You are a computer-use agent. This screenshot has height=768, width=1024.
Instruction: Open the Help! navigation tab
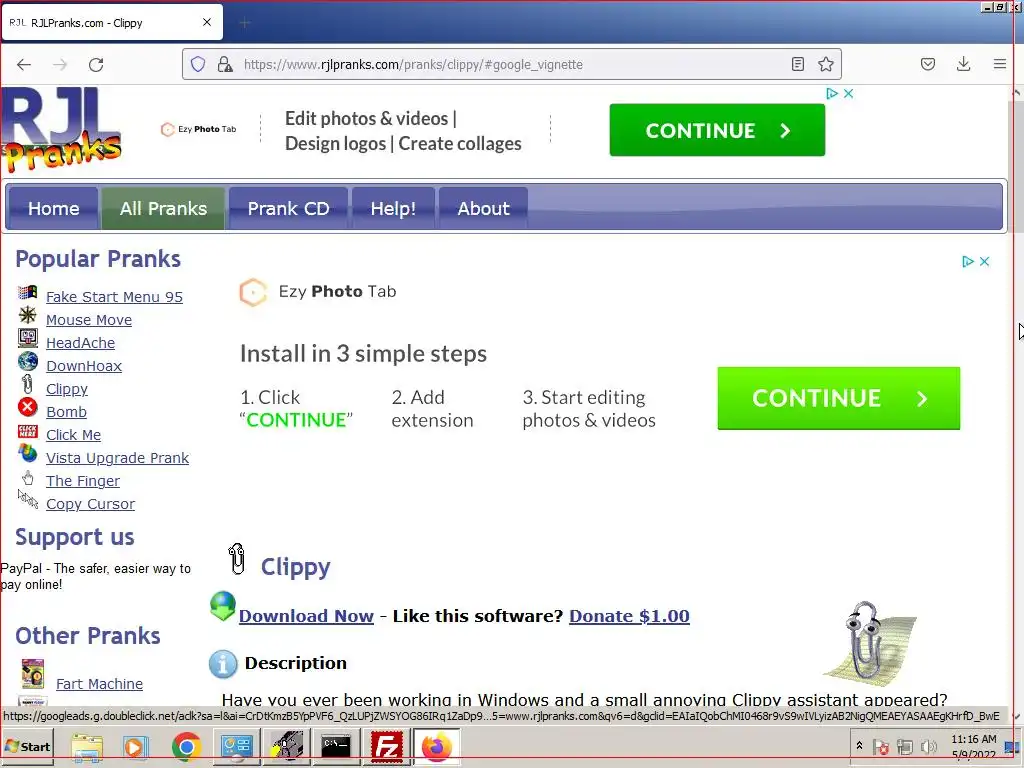pos(393,208)
